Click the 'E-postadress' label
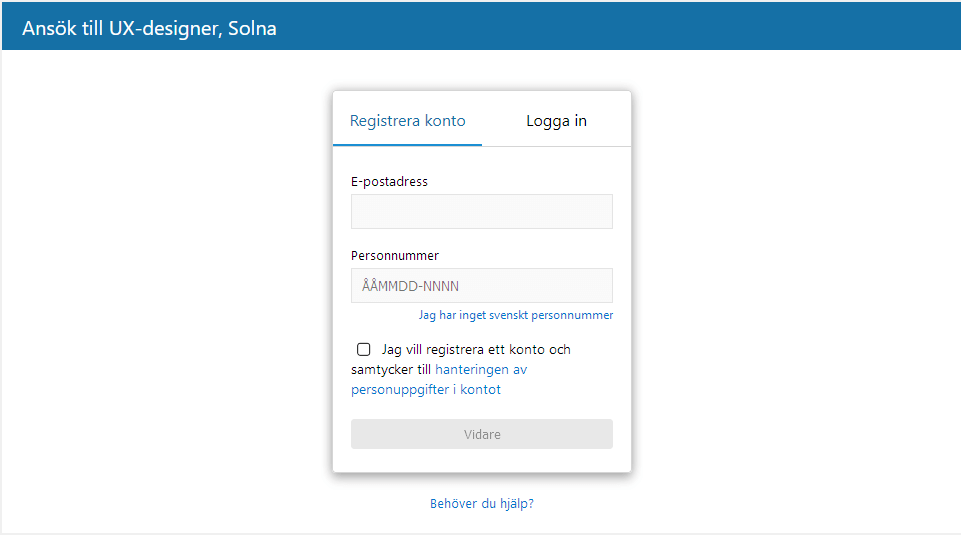Screen dimensions: 961x535 [x=389, y=181]
